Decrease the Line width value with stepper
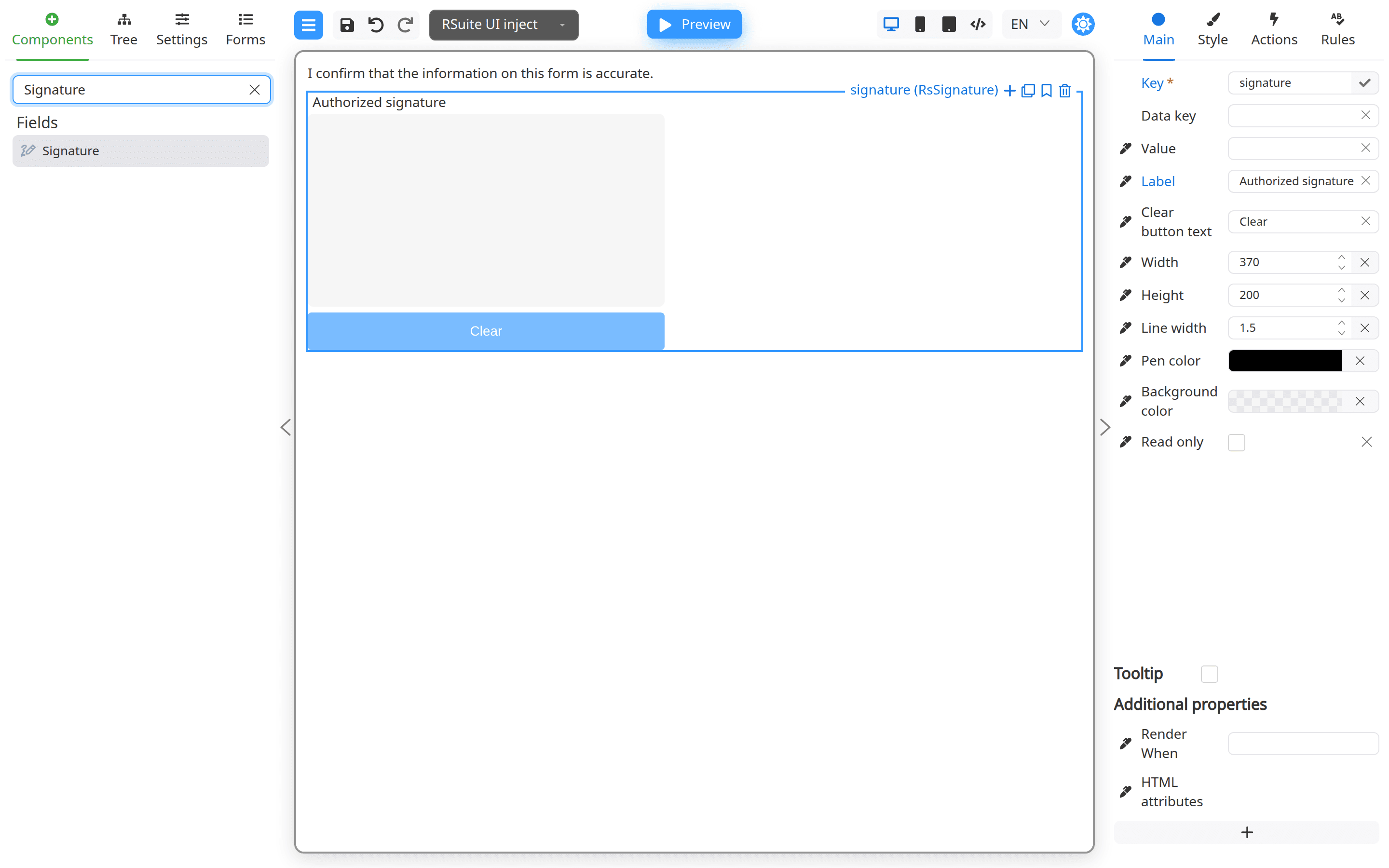 pyautogui.click(x=1341, y=333)
